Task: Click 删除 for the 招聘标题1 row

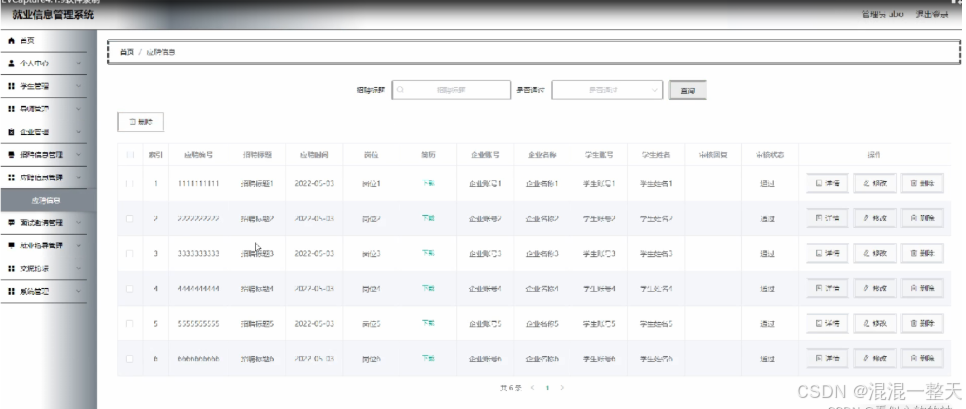Action: pos(922,184)
